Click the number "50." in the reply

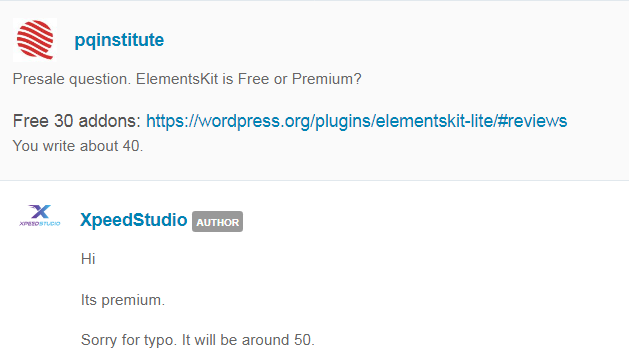304,340
